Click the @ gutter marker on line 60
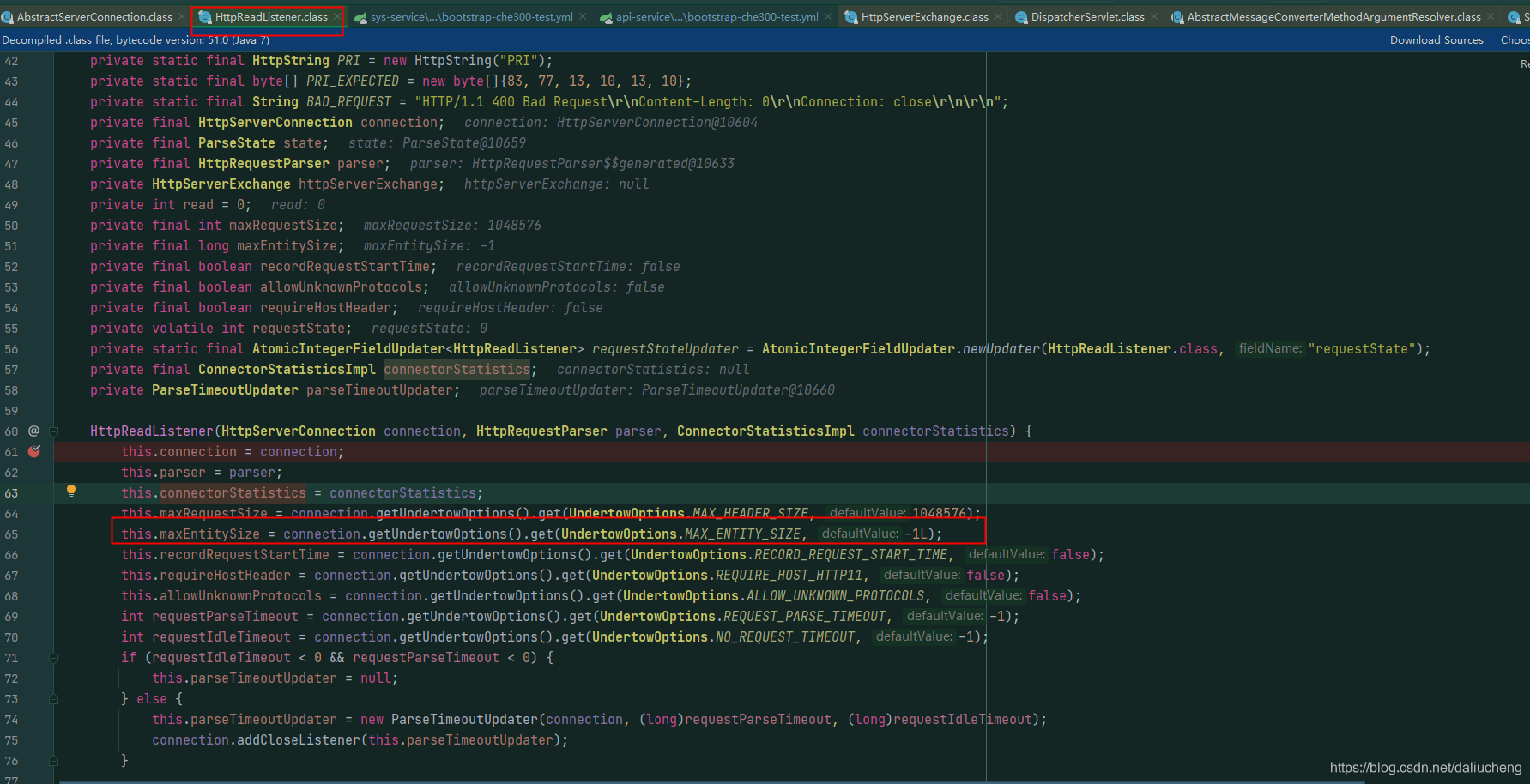The height and width of the screenshot is (784, 1530). [34, 431]
